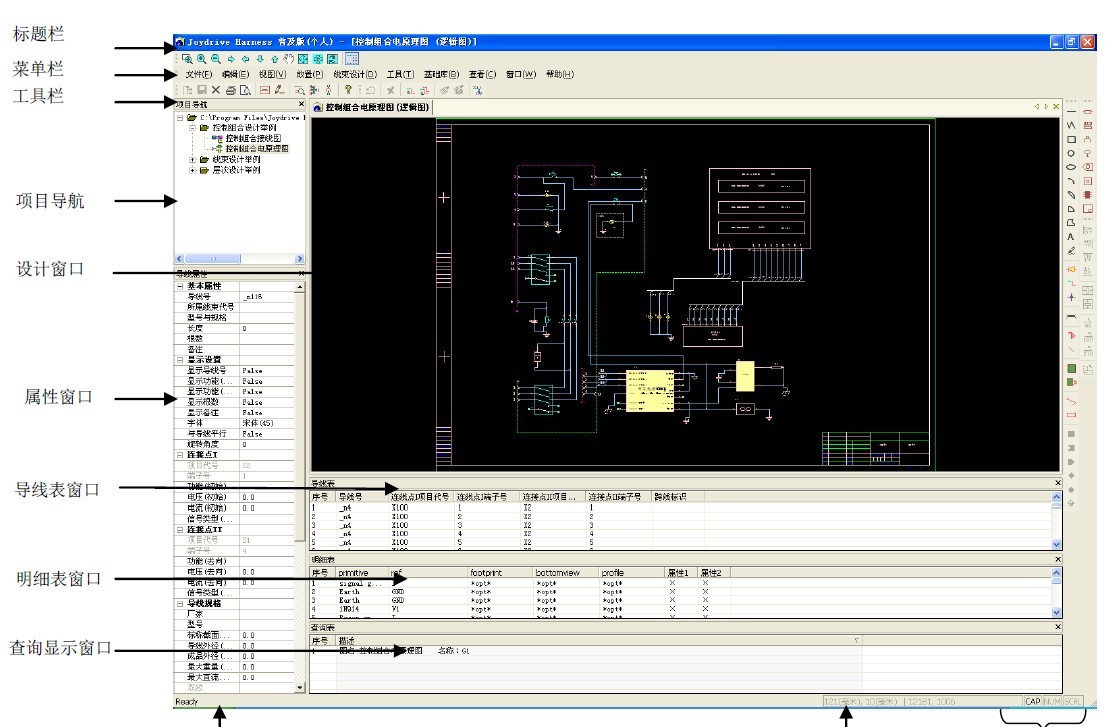Expand the 线束设计举例 tree folder
This screenshot has height=727, width=1110.
192,159
